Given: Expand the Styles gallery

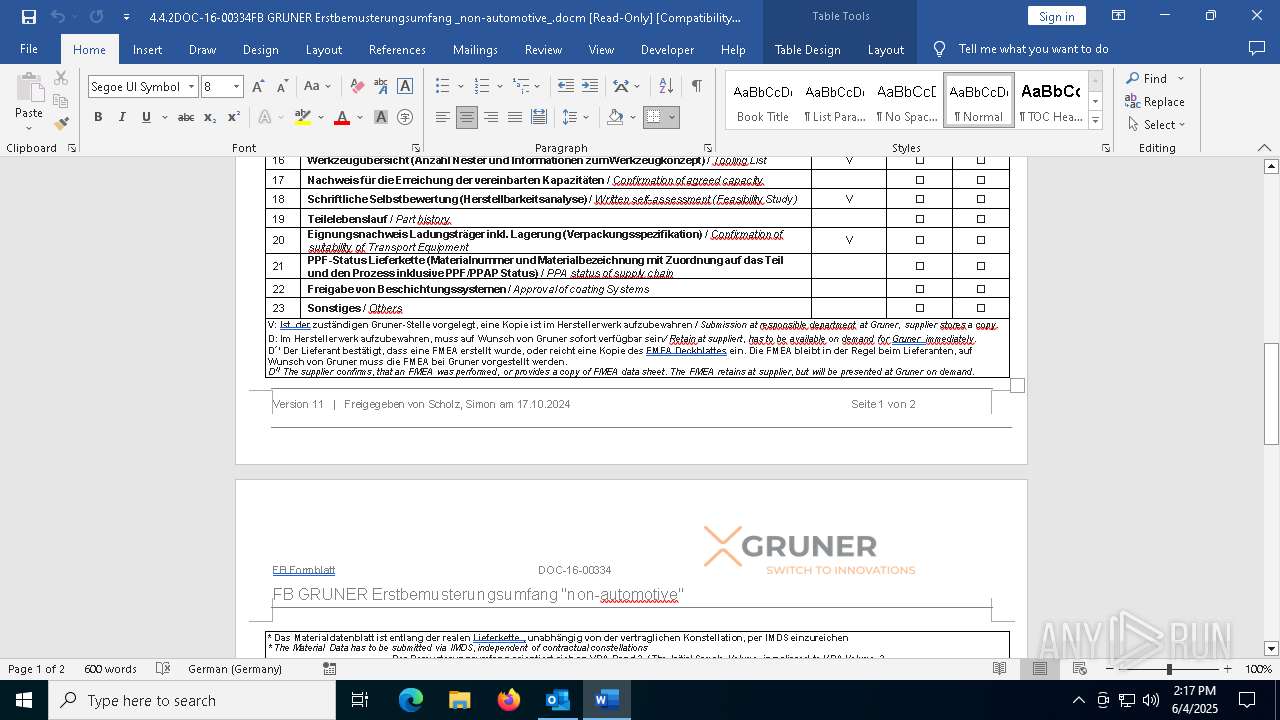Looking at the screenshot, I should pyautogui.click(x=1095, y=121).
